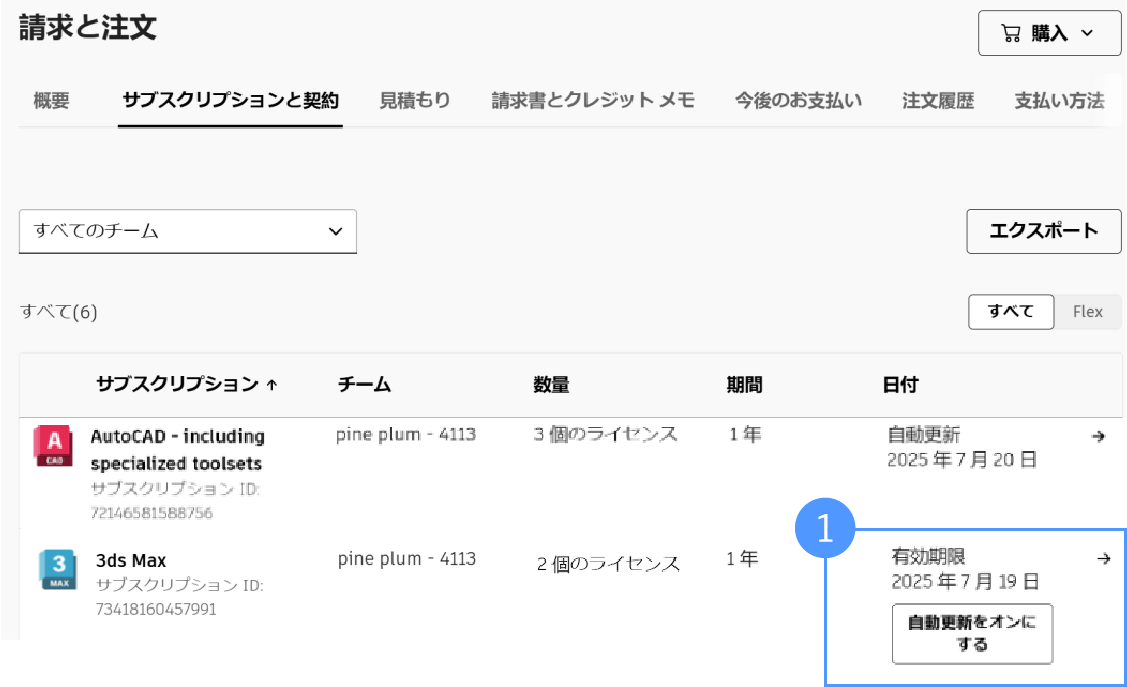Open 3ds Max subscription details arrow
The height and width of the screenshot is (687, 1127).
point(1103,560)
